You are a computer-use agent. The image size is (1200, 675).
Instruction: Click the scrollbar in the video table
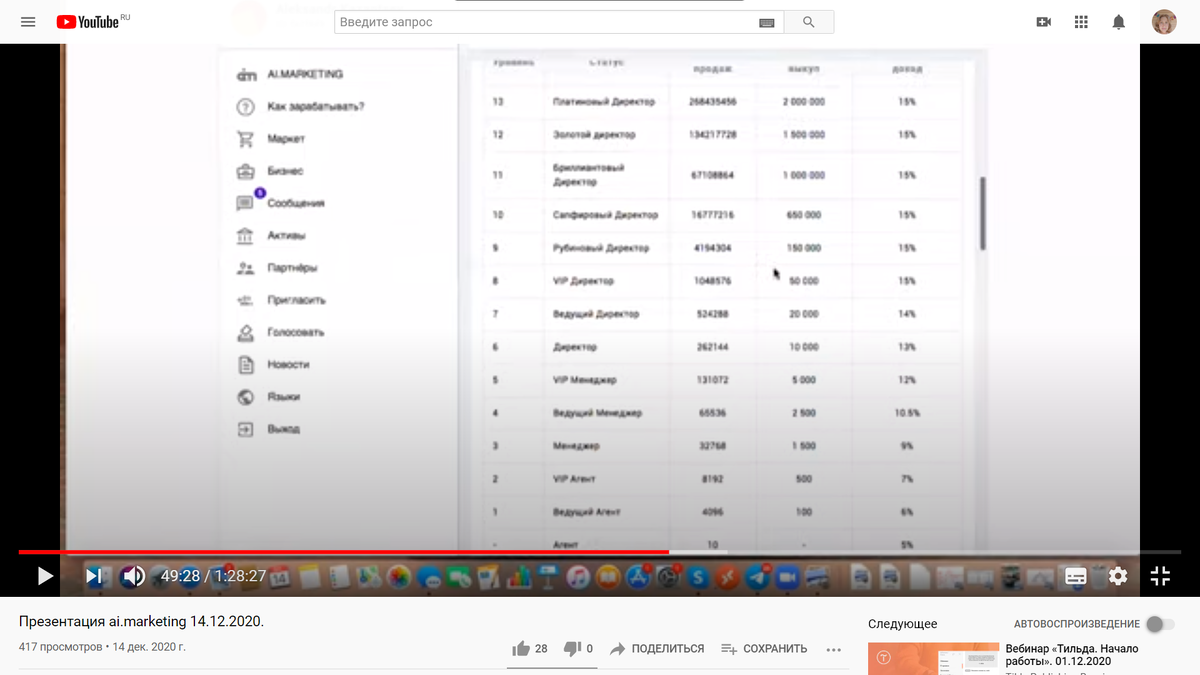[983, 214]
